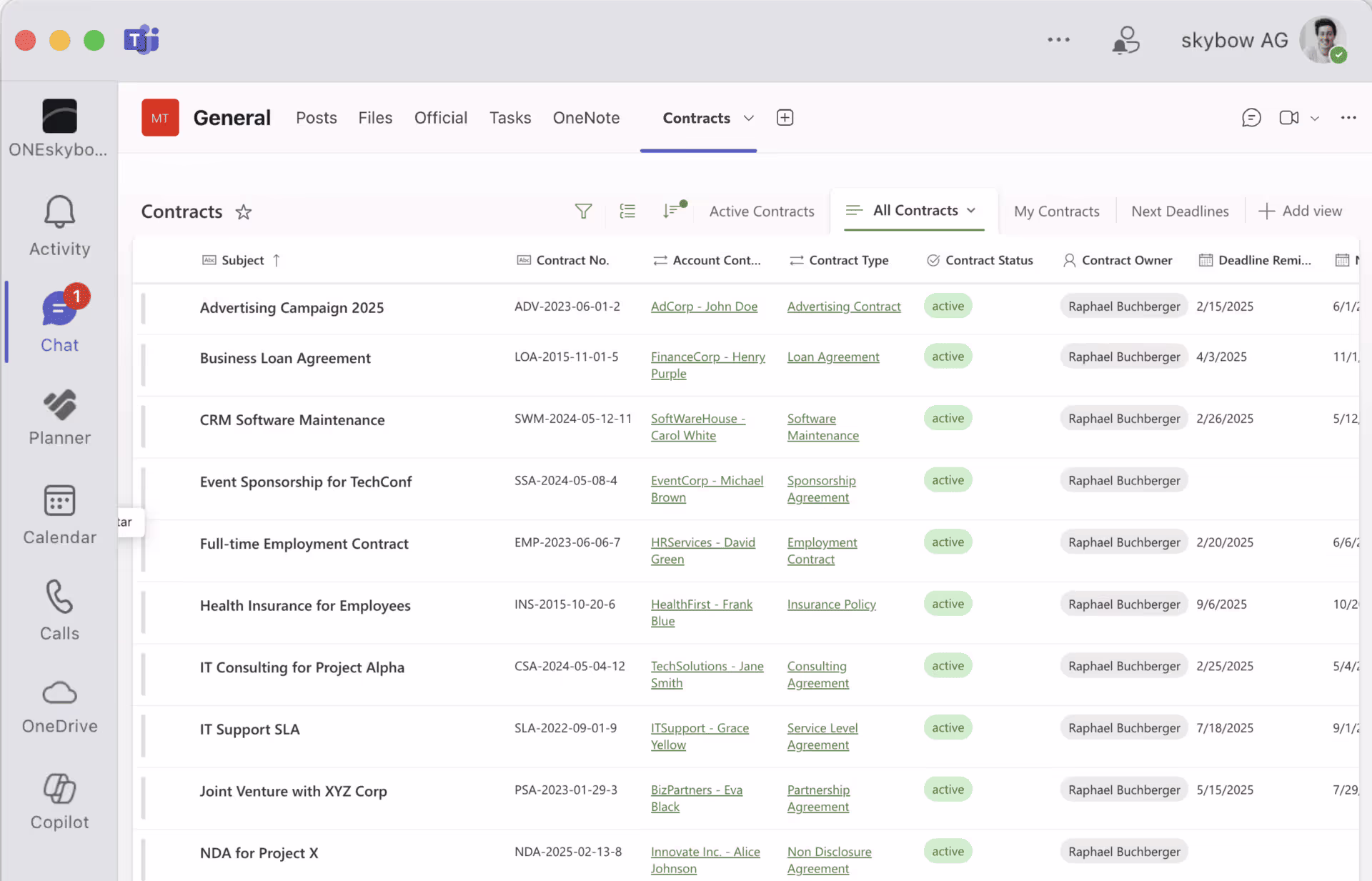Switch to the OneNote tab
1372x881 pixels.
[586, 118]
